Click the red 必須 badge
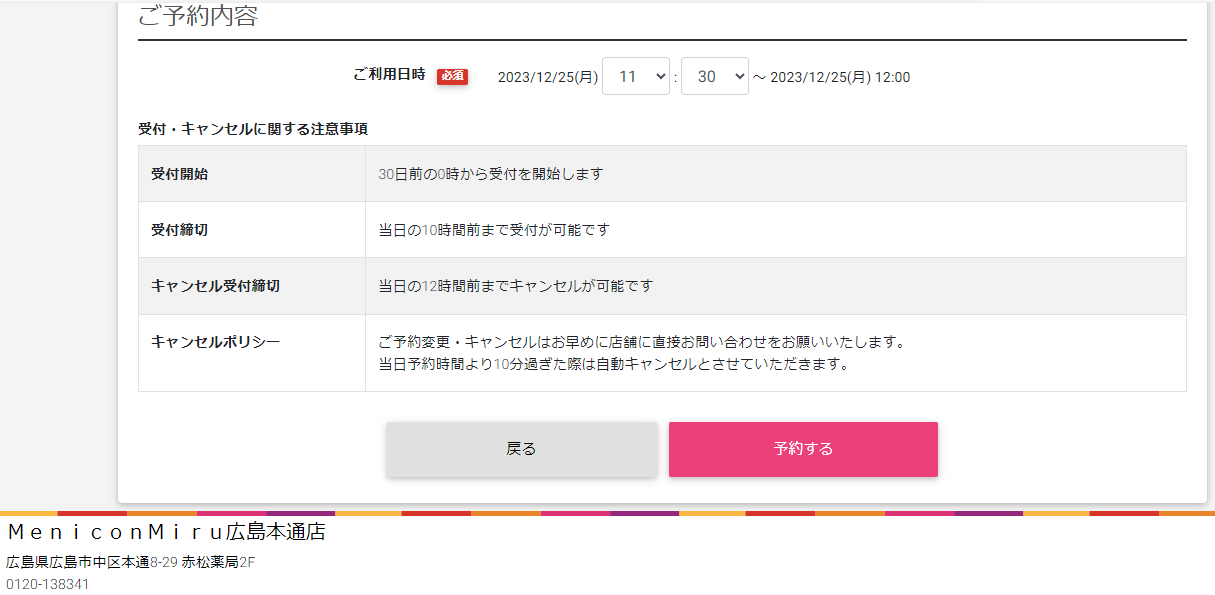The height and width of the screenshot is (595, 1215). [452, 76]
